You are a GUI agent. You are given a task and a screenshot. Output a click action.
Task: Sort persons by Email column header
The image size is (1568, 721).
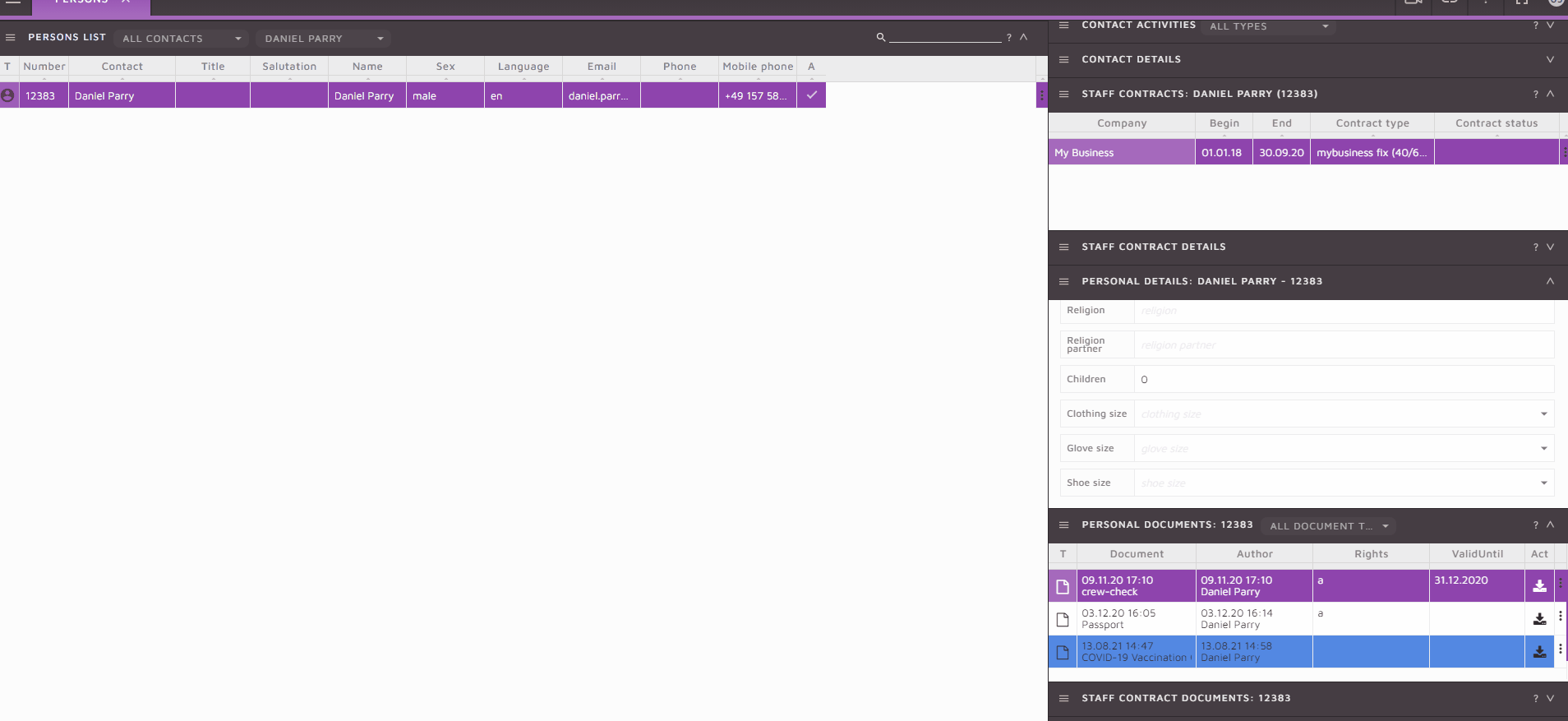(602, 67)
